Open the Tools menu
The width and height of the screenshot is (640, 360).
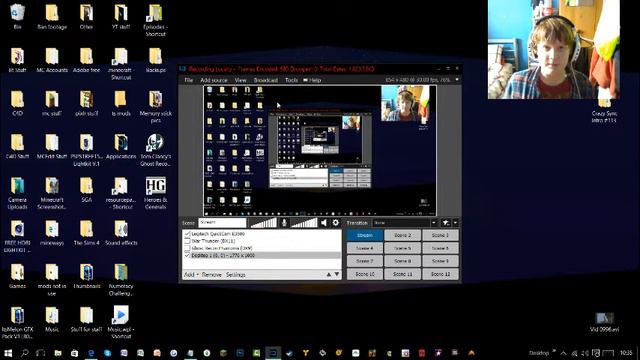291,80
